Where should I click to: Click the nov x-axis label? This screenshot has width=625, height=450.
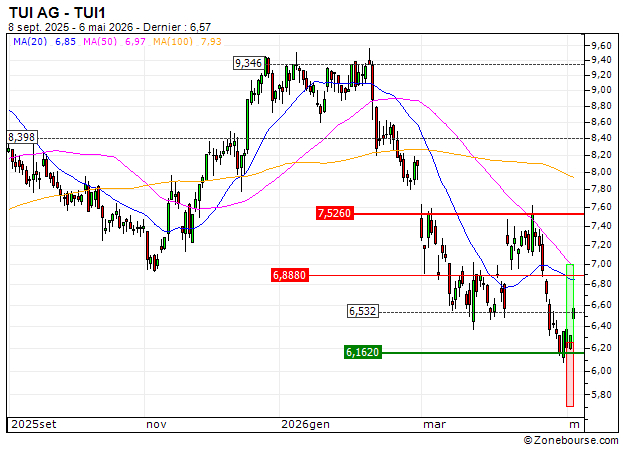pyautogui.click(x=156, y=424)
